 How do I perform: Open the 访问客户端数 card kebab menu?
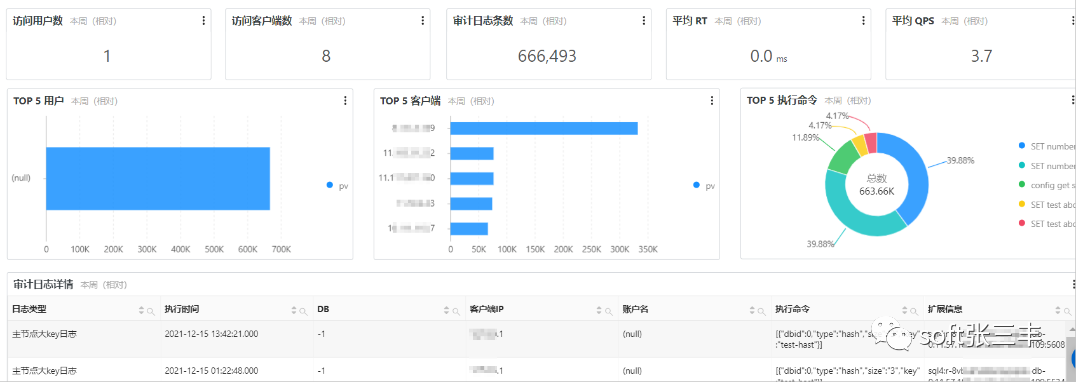tap(422, 21)
